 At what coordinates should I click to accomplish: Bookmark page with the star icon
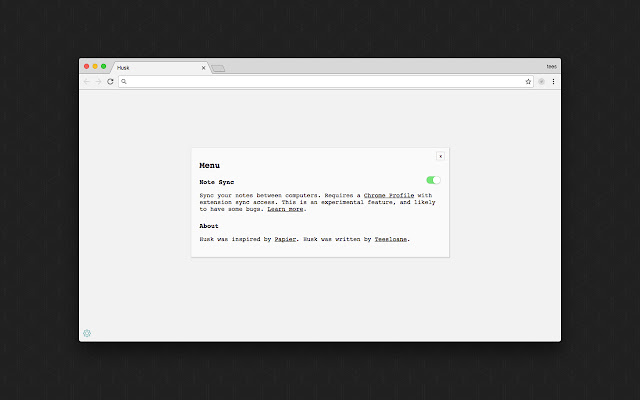(x=528, y=82)
